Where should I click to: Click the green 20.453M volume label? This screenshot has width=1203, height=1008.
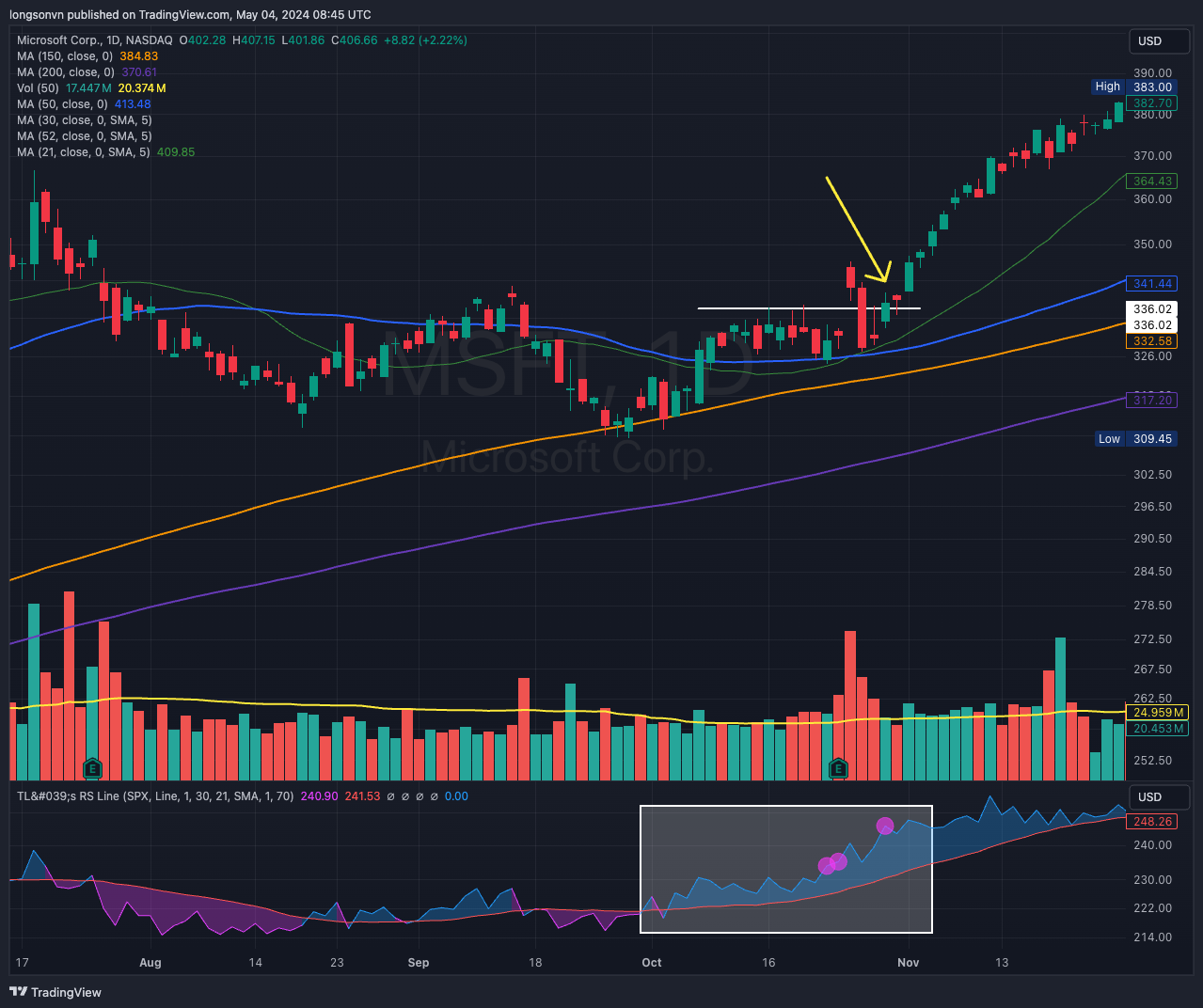[x=1158, y=729]
